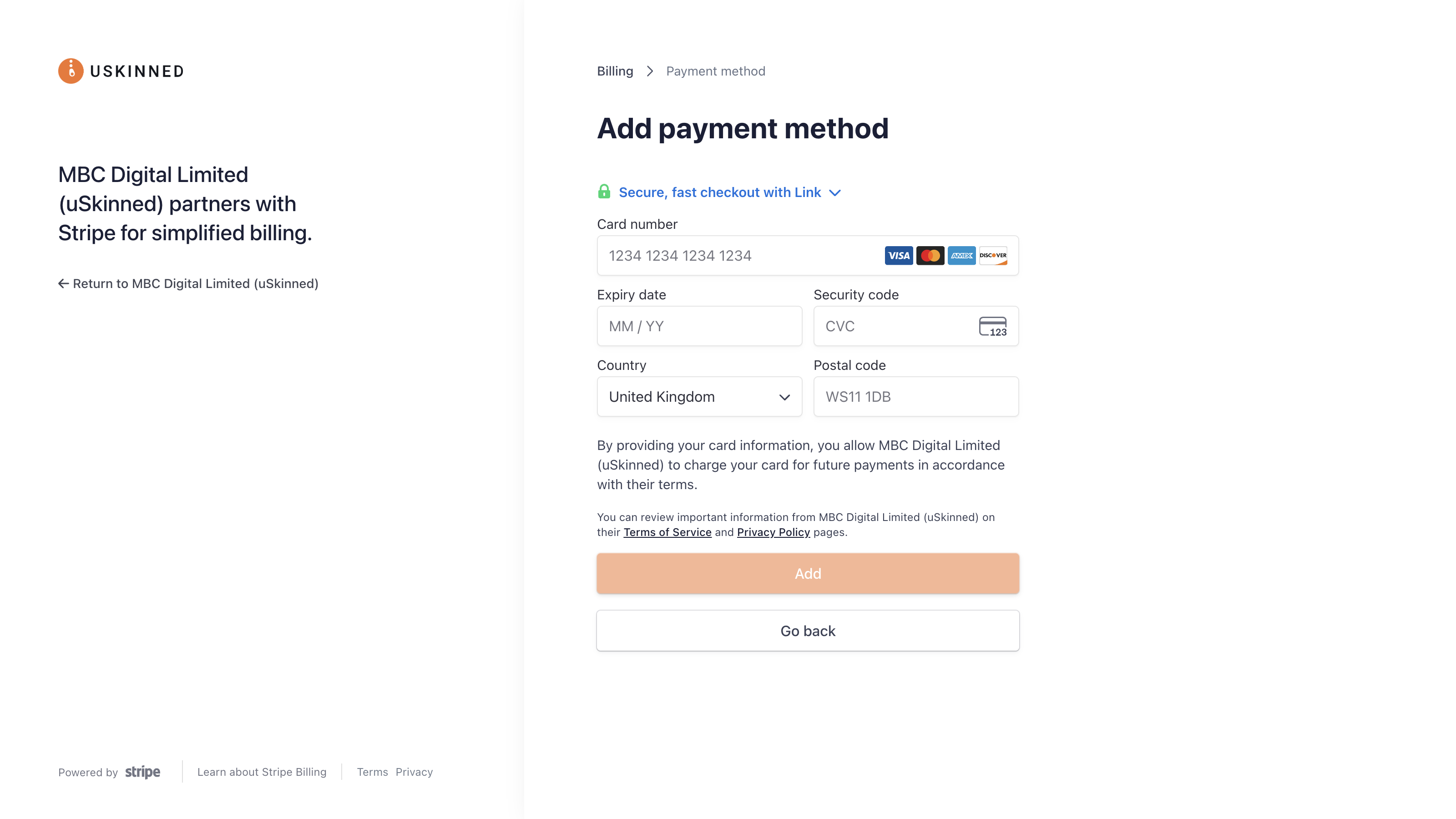
Task: Open the Terms of Service link
Action: click(667, 532)
